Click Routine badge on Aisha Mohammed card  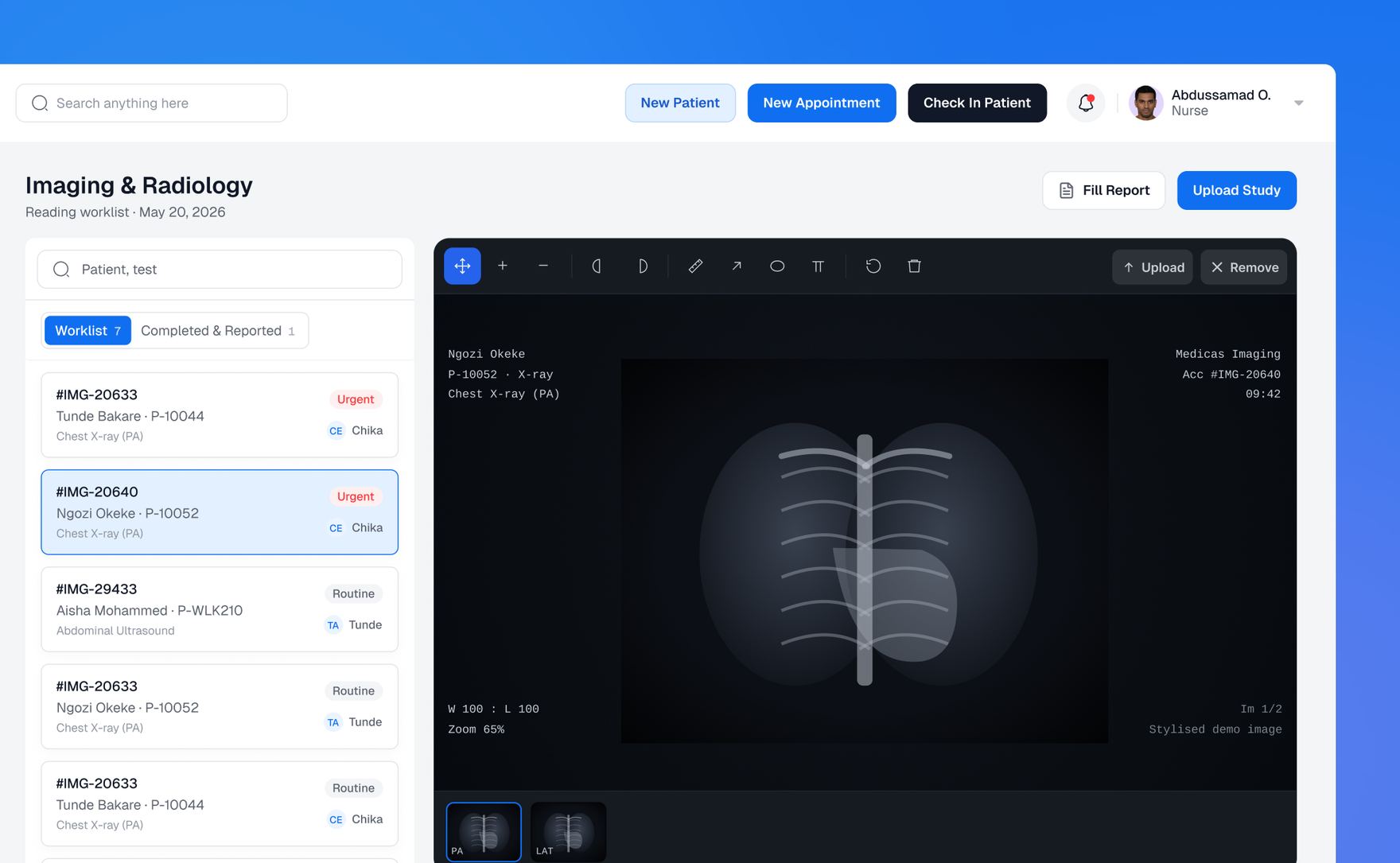tap(353, 593)
